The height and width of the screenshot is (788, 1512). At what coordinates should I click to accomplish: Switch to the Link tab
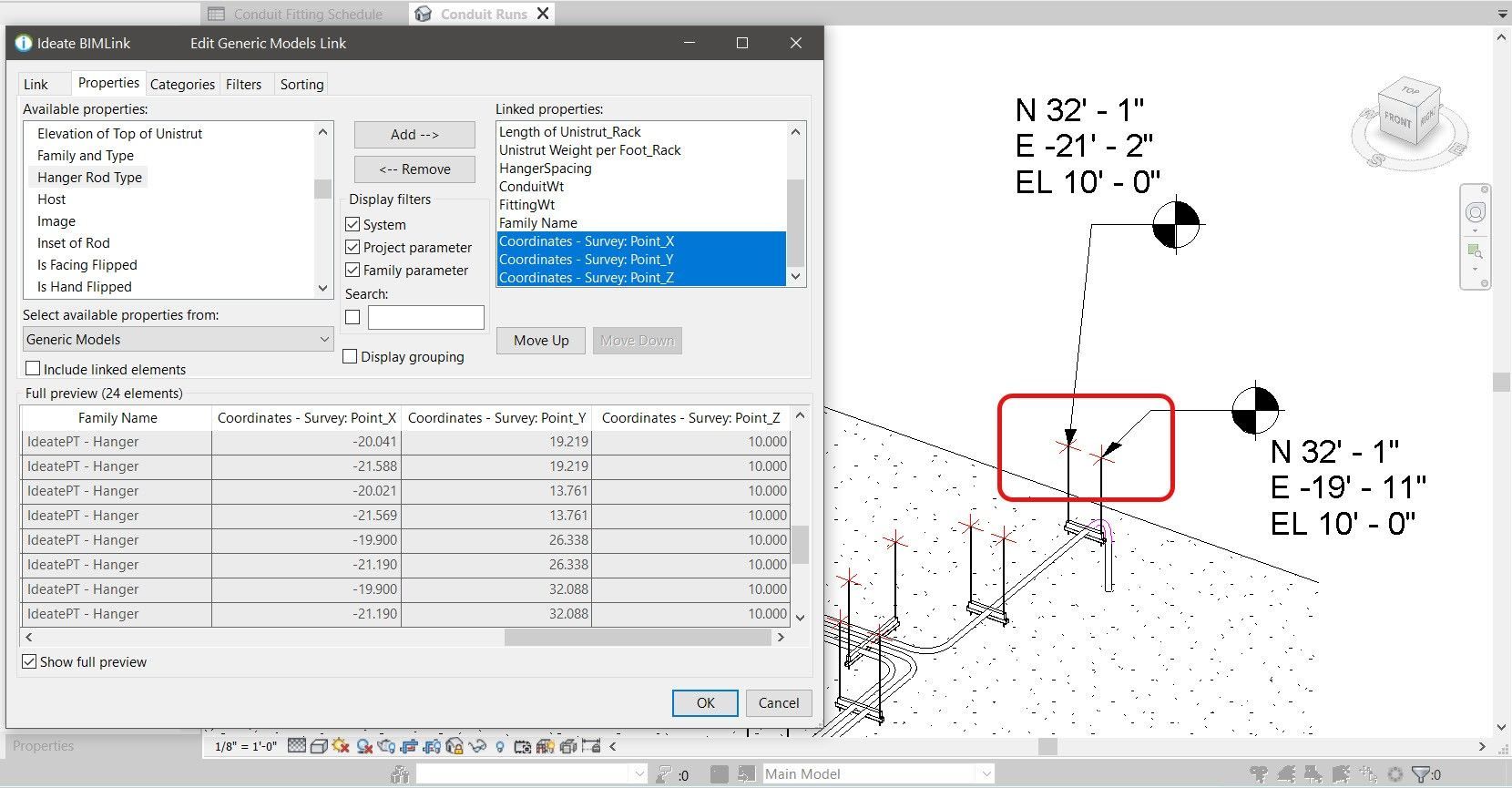[x=36, y=84]
